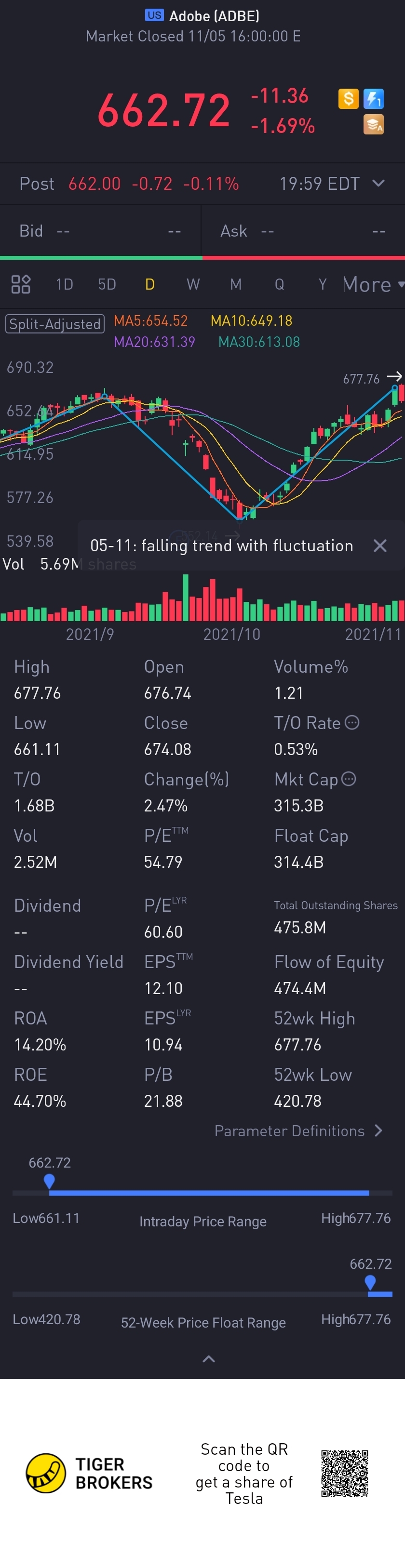Tap the Intraday Price Range marker
This screenshot has height=1568, width=405.
coord(49,1181)
